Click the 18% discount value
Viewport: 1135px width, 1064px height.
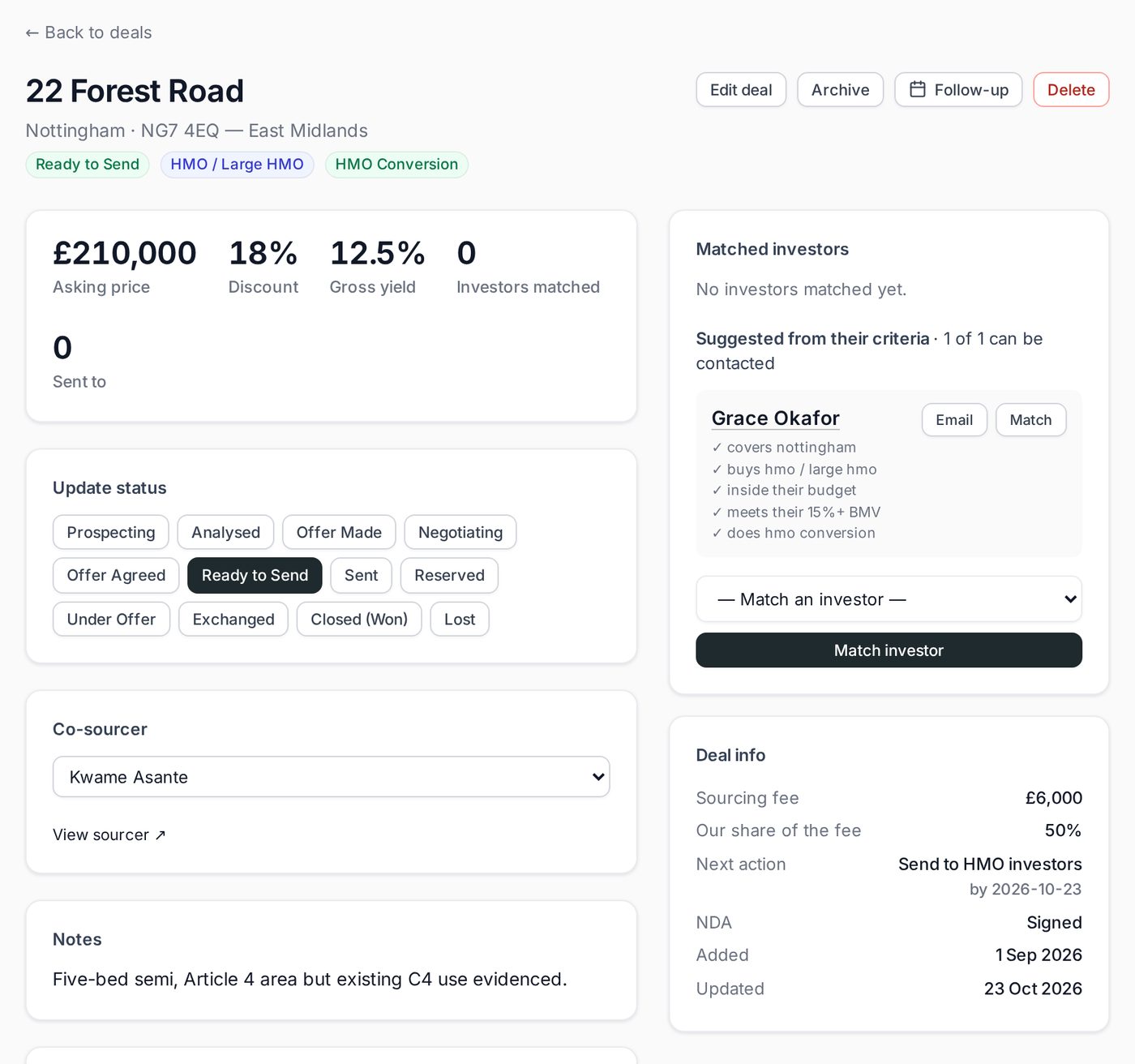(263, 253)
